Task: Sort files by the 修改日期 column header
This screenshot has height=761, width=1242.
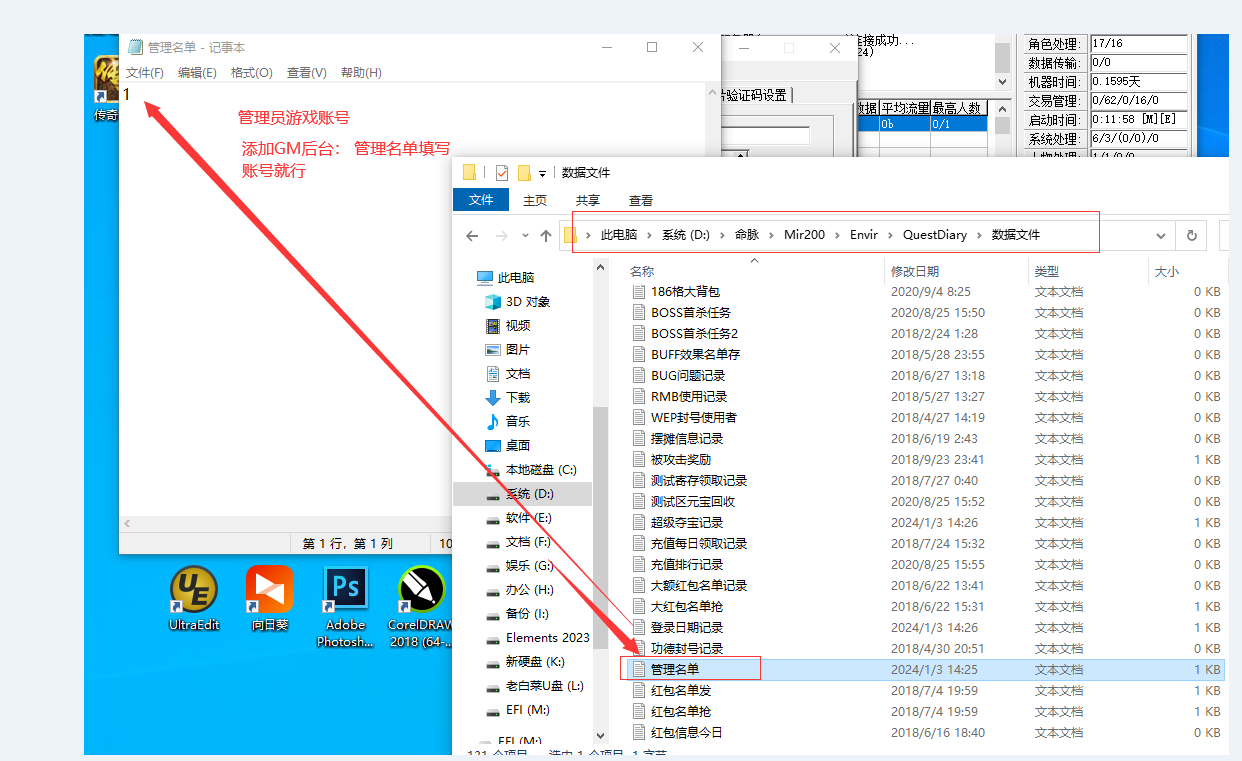Action: 916,271
